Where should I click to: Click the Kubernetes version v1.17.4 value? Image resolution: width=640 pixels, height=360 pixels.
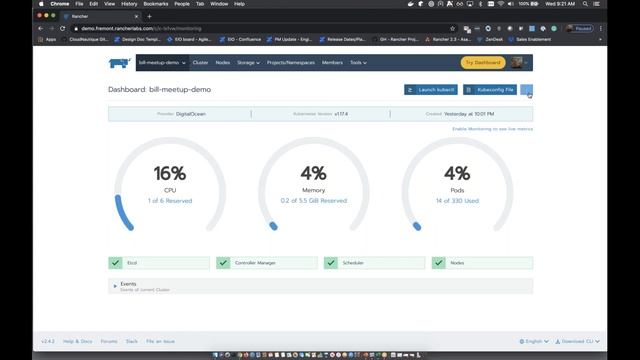tap(341, 114)
